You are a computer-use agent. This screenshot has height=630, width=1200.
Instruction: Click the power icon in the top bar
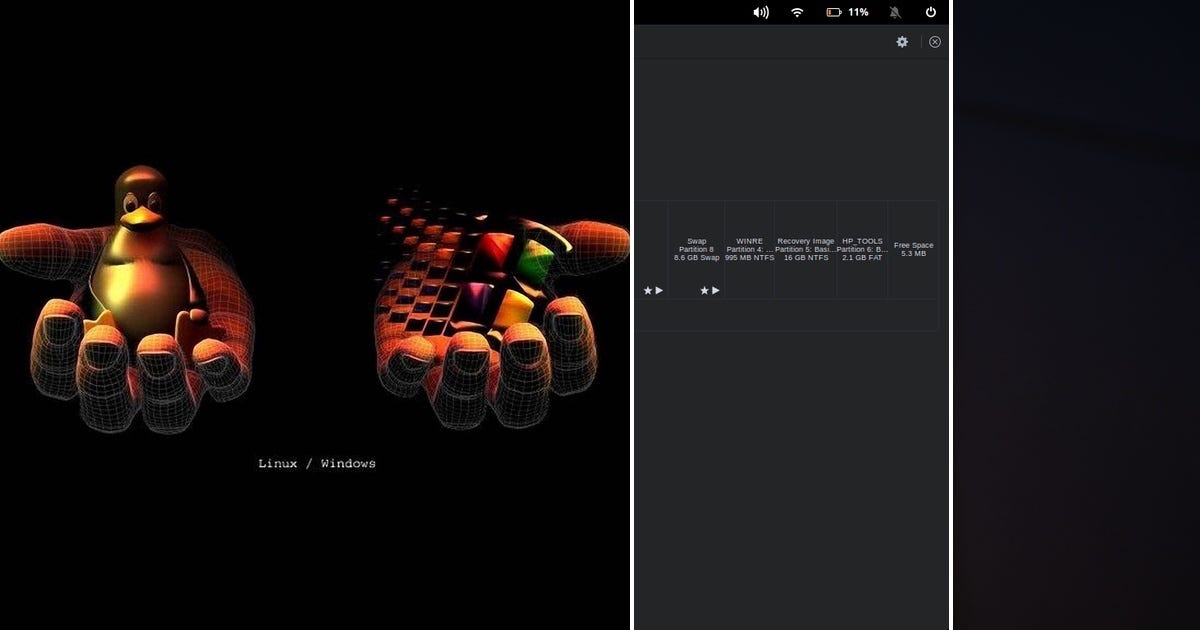pos(931,12)
